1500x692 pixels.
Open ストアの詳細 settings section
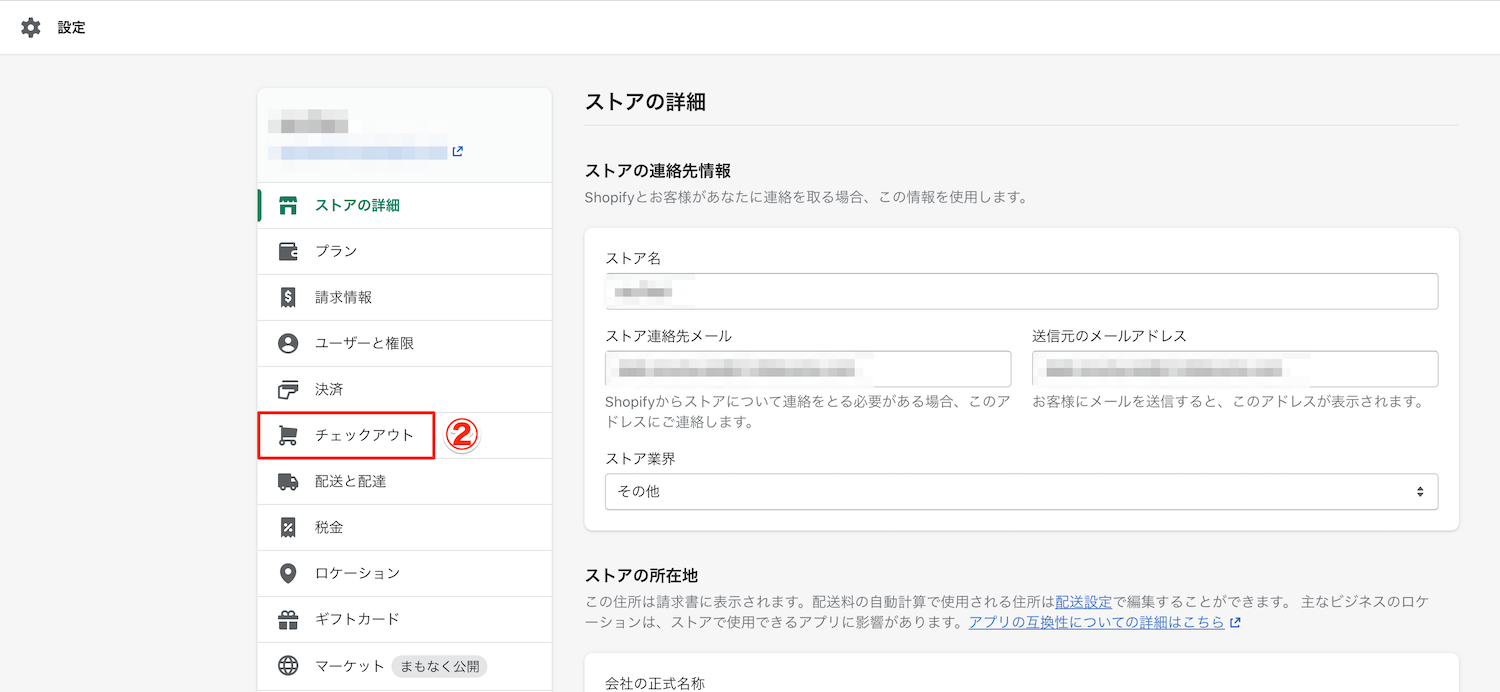[404, 206]
